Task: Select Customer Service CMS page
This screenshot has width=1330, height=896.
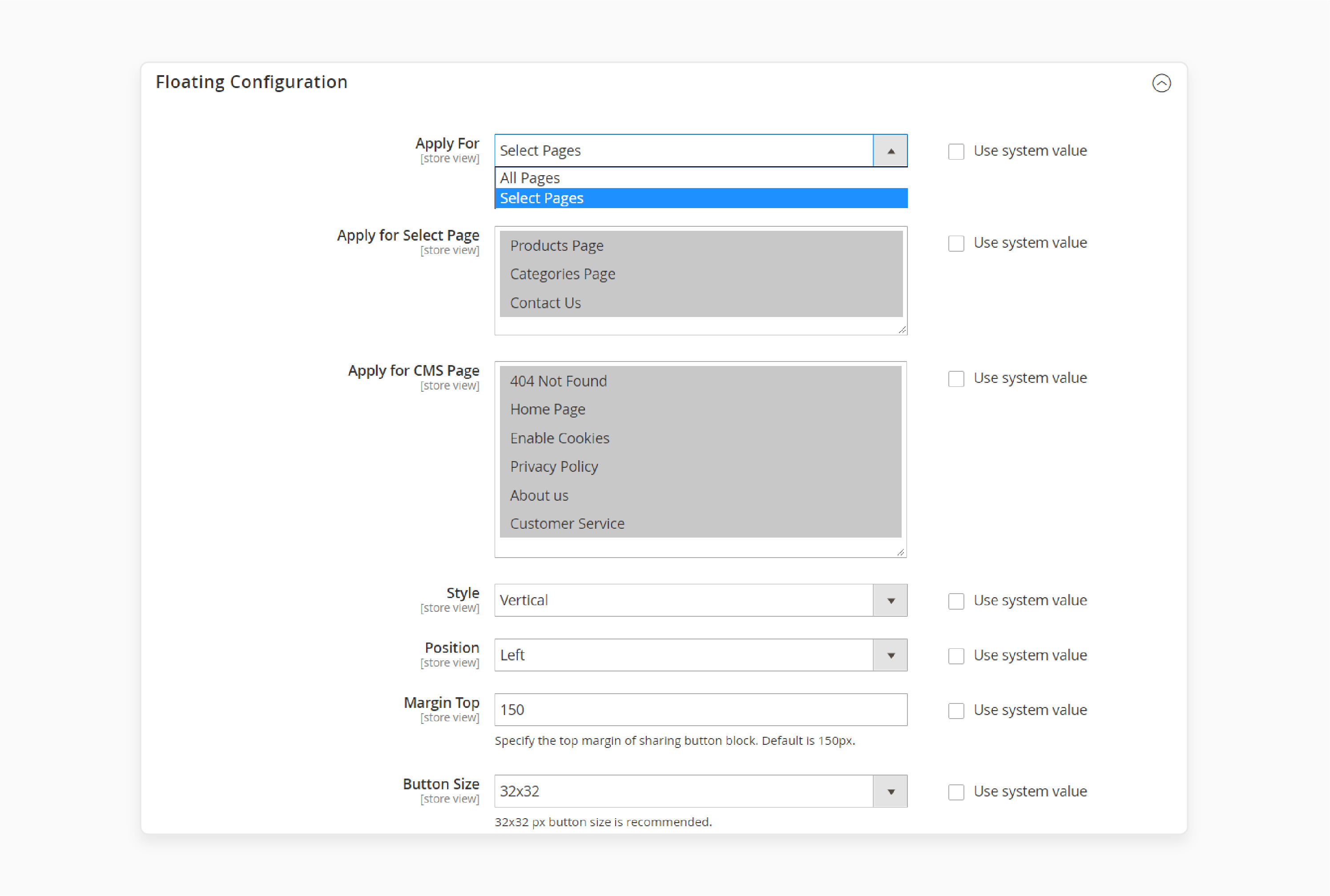Action: pyautogui.click(x=700, y=523)
